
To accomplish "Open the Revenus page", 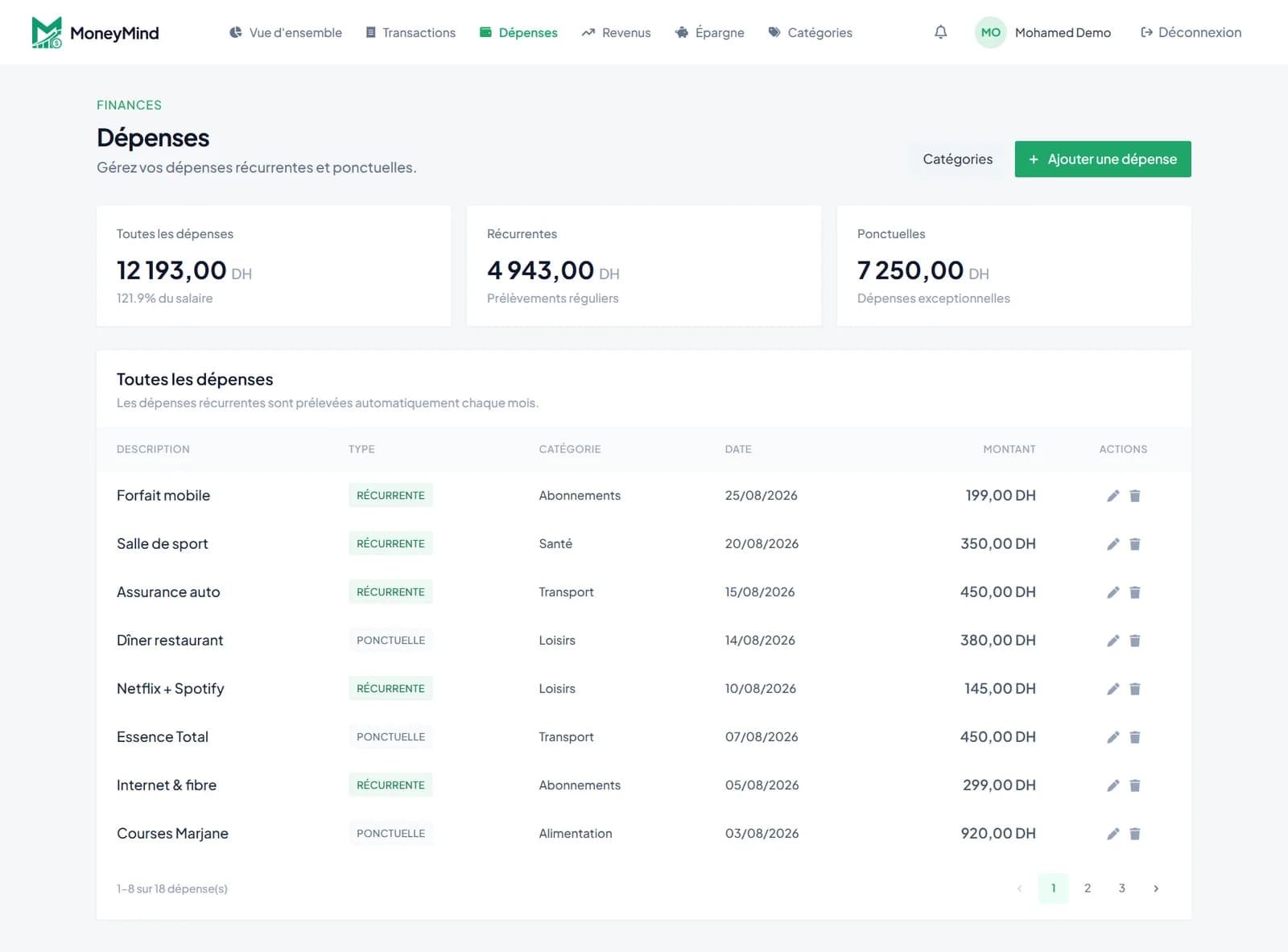I will 616,32.
